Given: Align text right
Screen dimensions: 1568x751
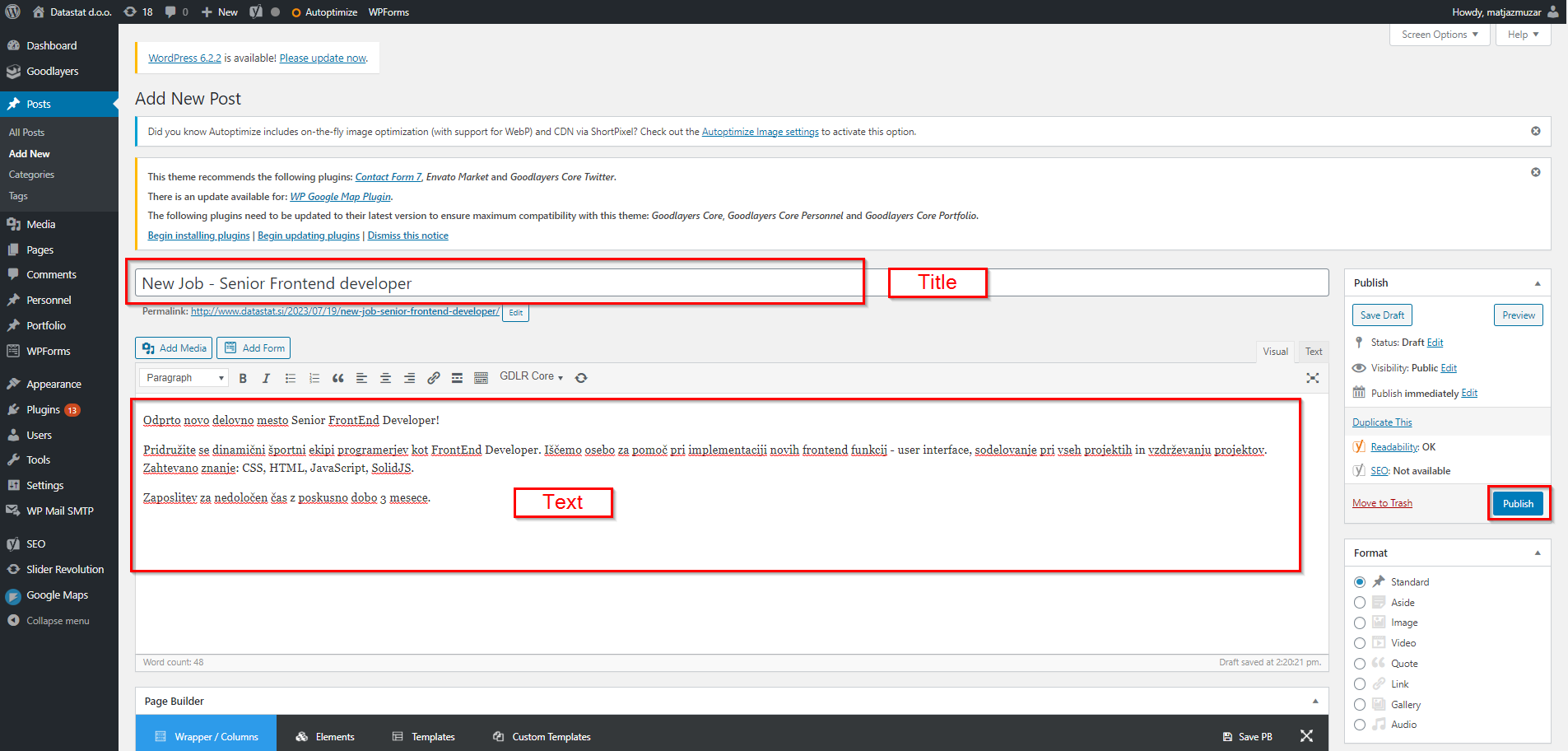Looking at the screenshot, I should click(x=409, y=378).
